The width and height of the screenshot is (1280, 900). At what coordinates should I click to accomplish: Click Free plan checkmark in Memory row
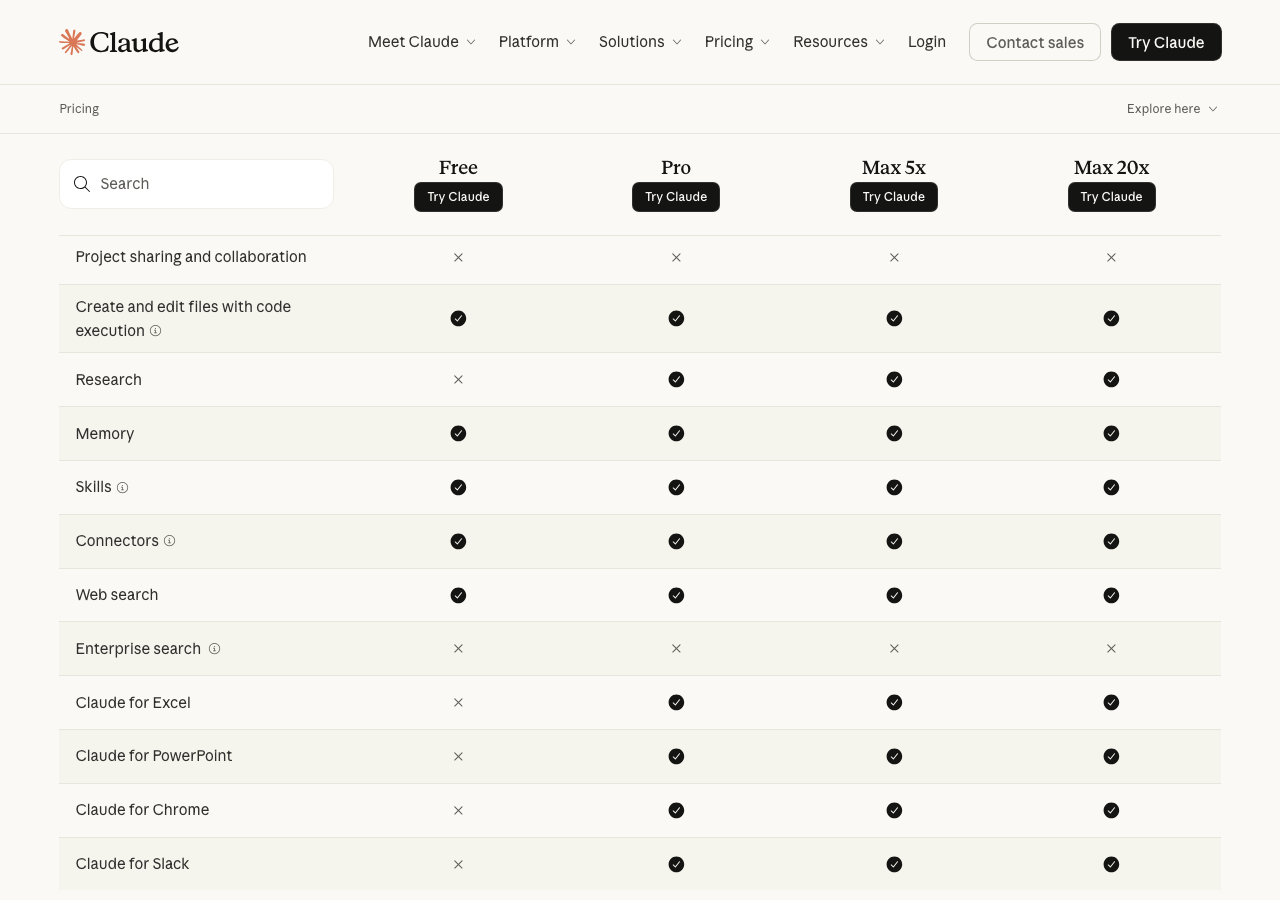pos(458,434)
